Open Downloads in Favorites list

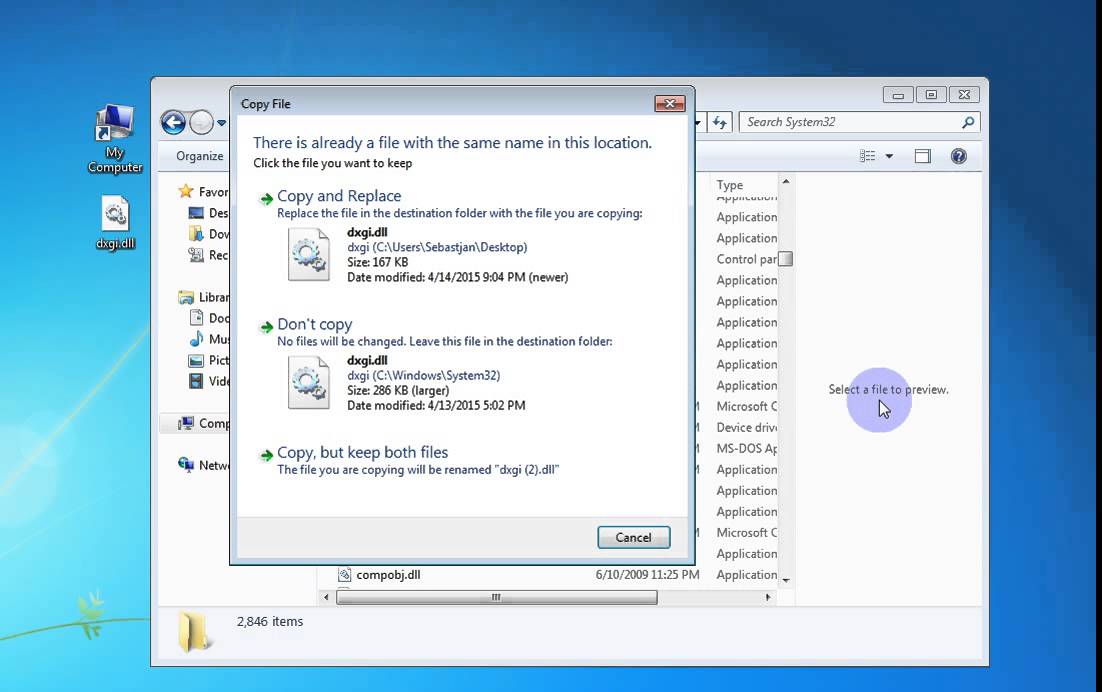click(x=208, y=234)
